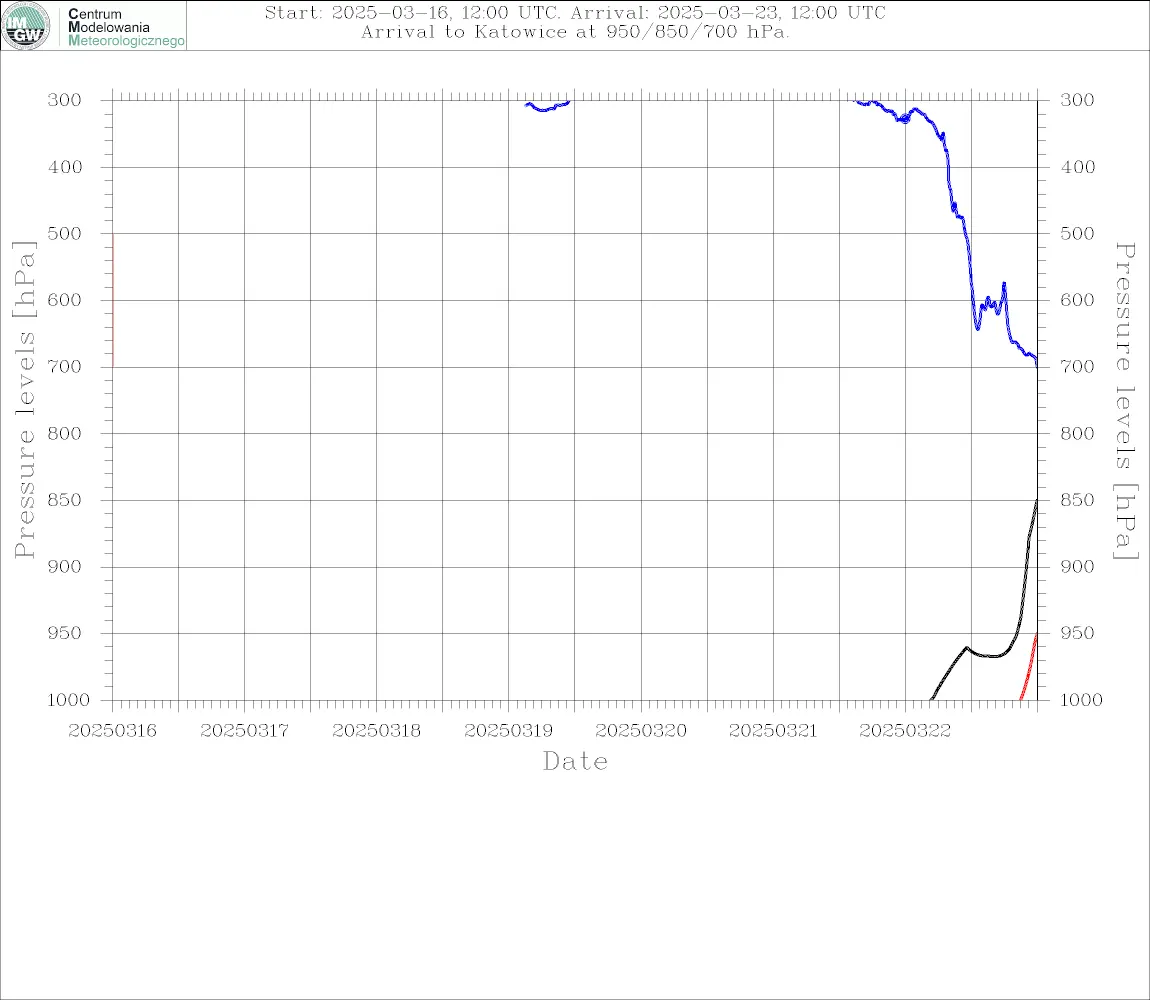Click left axis label 700
Viewport: 1150px width, 1000px height.
pos(65,366)
